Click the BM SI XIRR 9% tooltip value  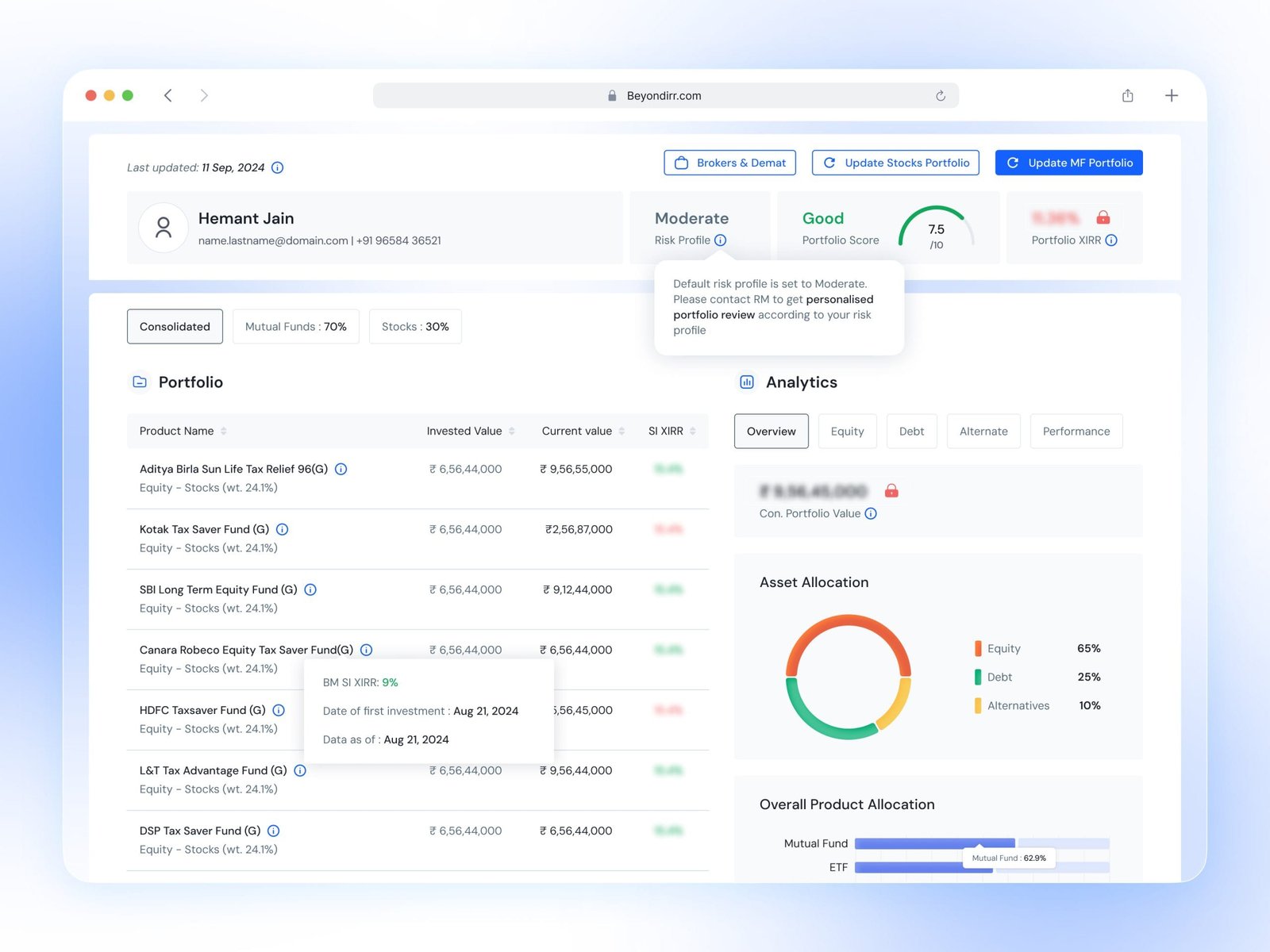[x=390, y=682]
